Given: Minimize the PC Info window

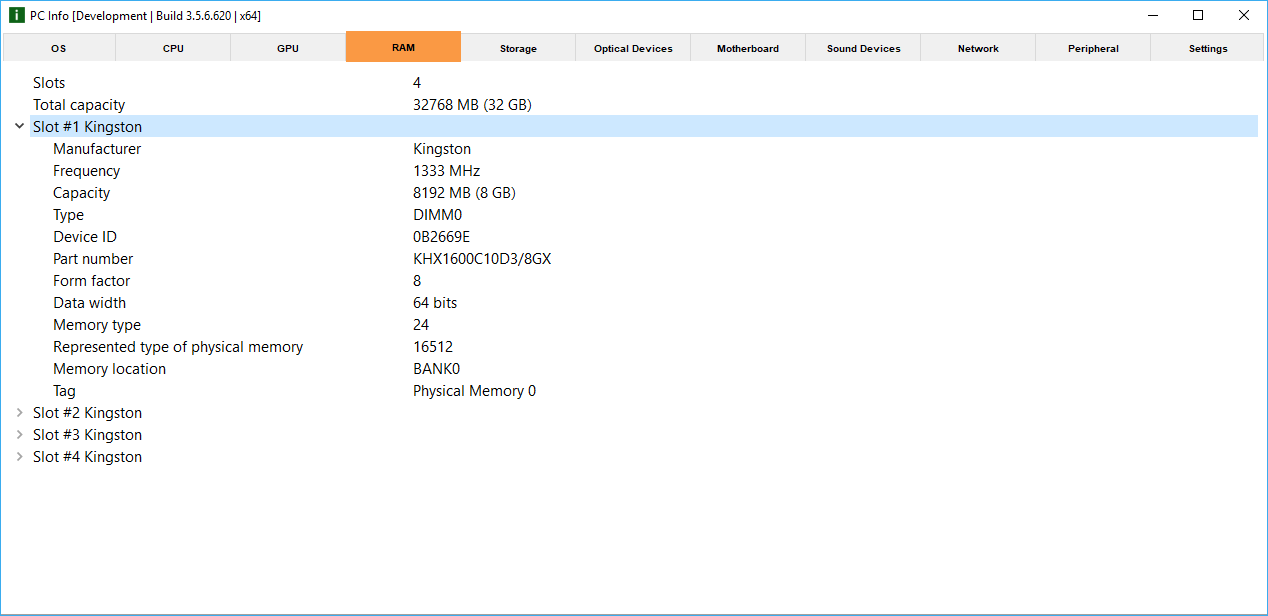Looking at the screenshot, I should click(1153, 16).
